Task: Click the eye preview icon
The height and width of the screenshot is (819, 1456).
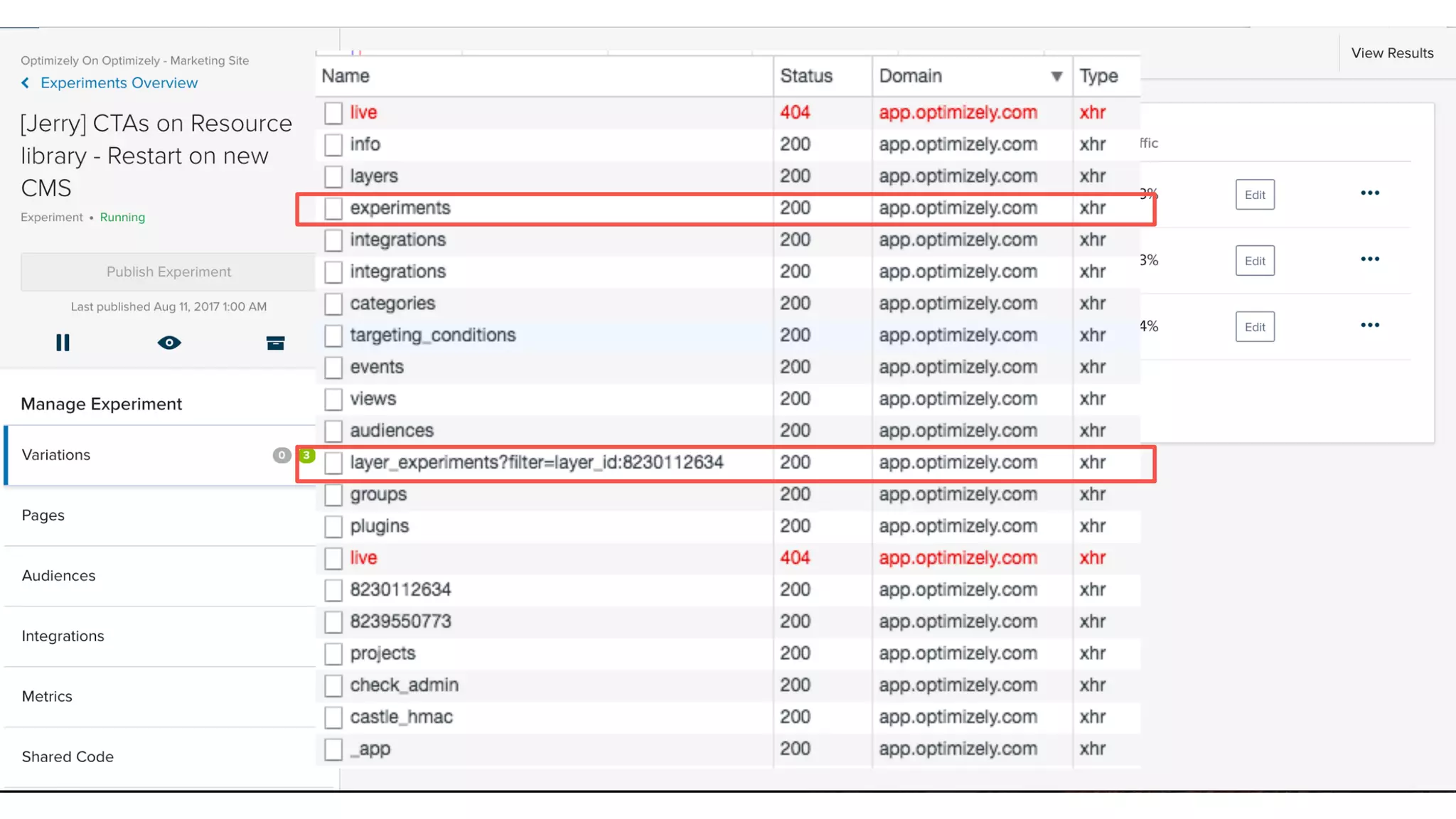Action: [x=169, y=343]
